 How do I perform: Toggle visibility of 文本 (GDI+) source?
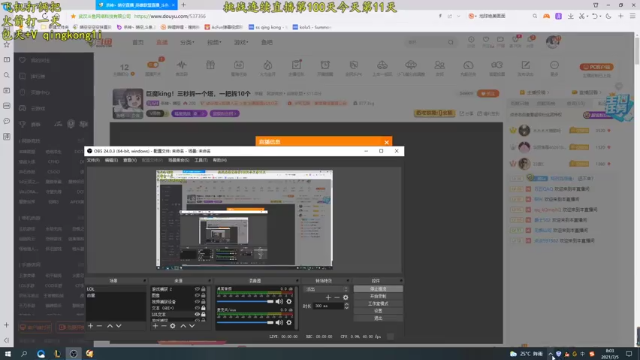(x=197, y=308)
